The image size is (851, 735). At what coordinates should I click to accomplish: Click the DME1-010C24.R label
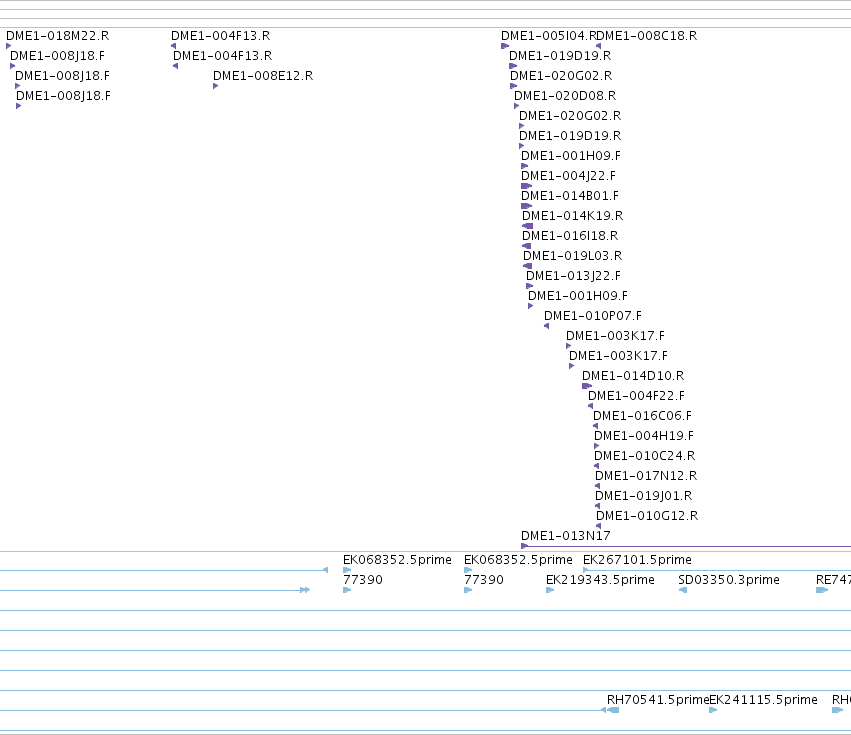pyautogui.click(x=644, y=457)
